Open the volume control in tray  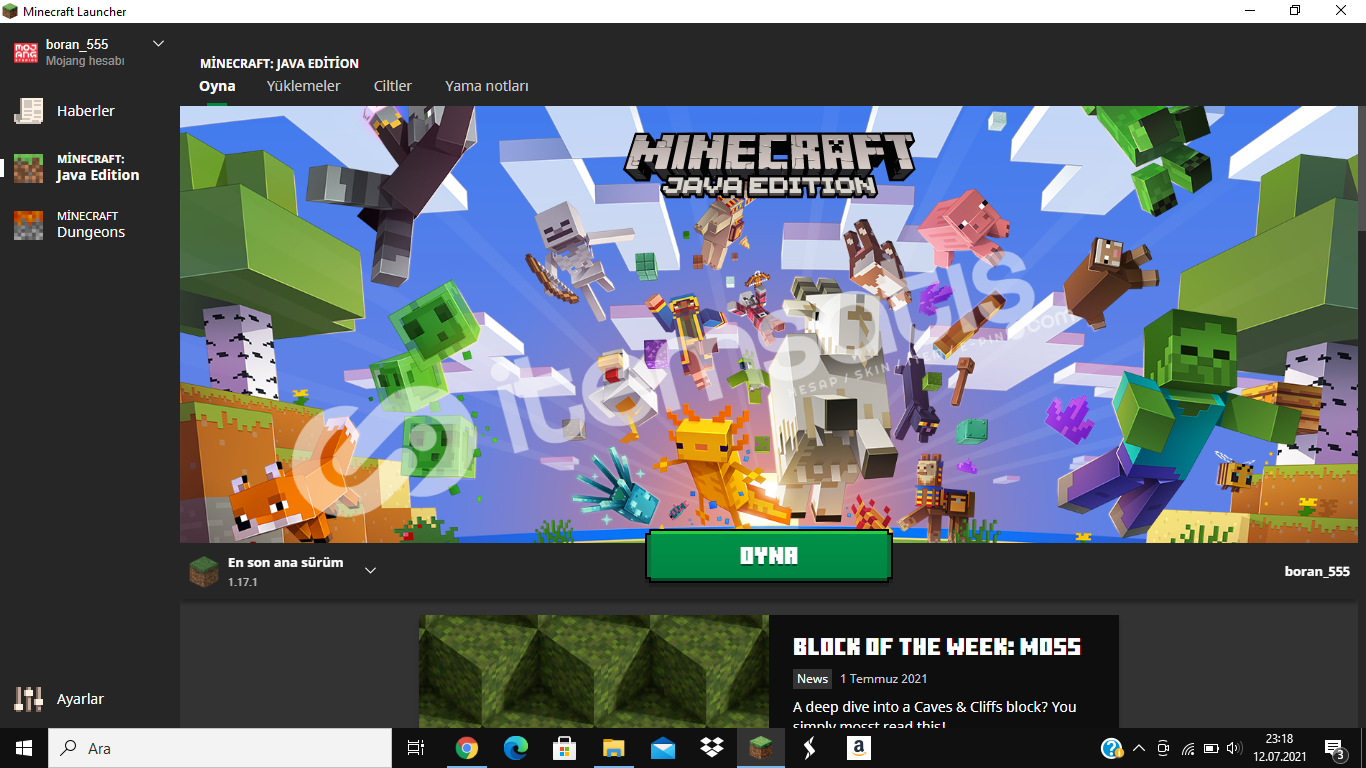pos(1235,748)
